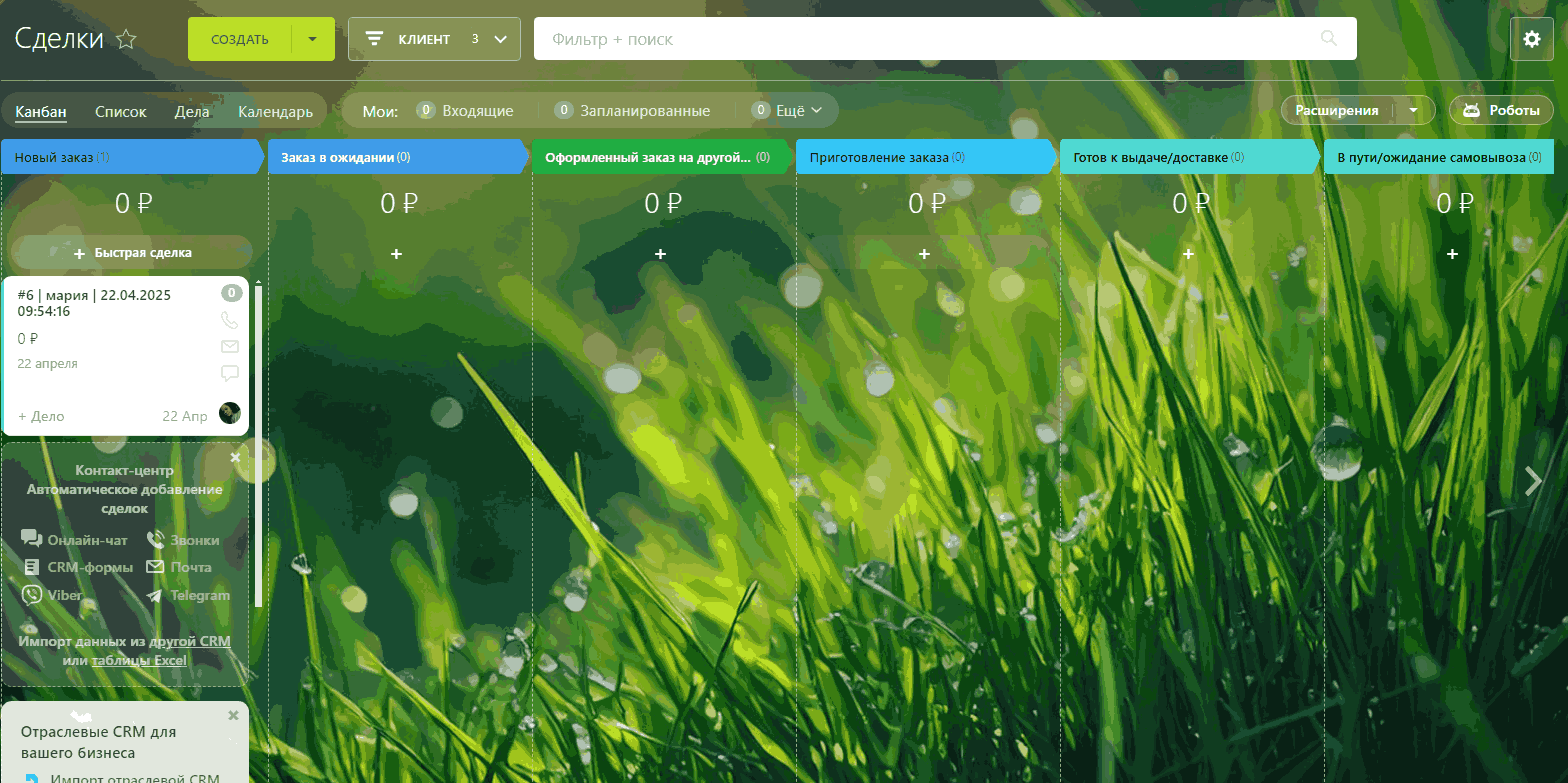The height and width of the screenshot is (783, 1568).
Task: Filter by the Входящие counter
Action: (x=465, y=111)
